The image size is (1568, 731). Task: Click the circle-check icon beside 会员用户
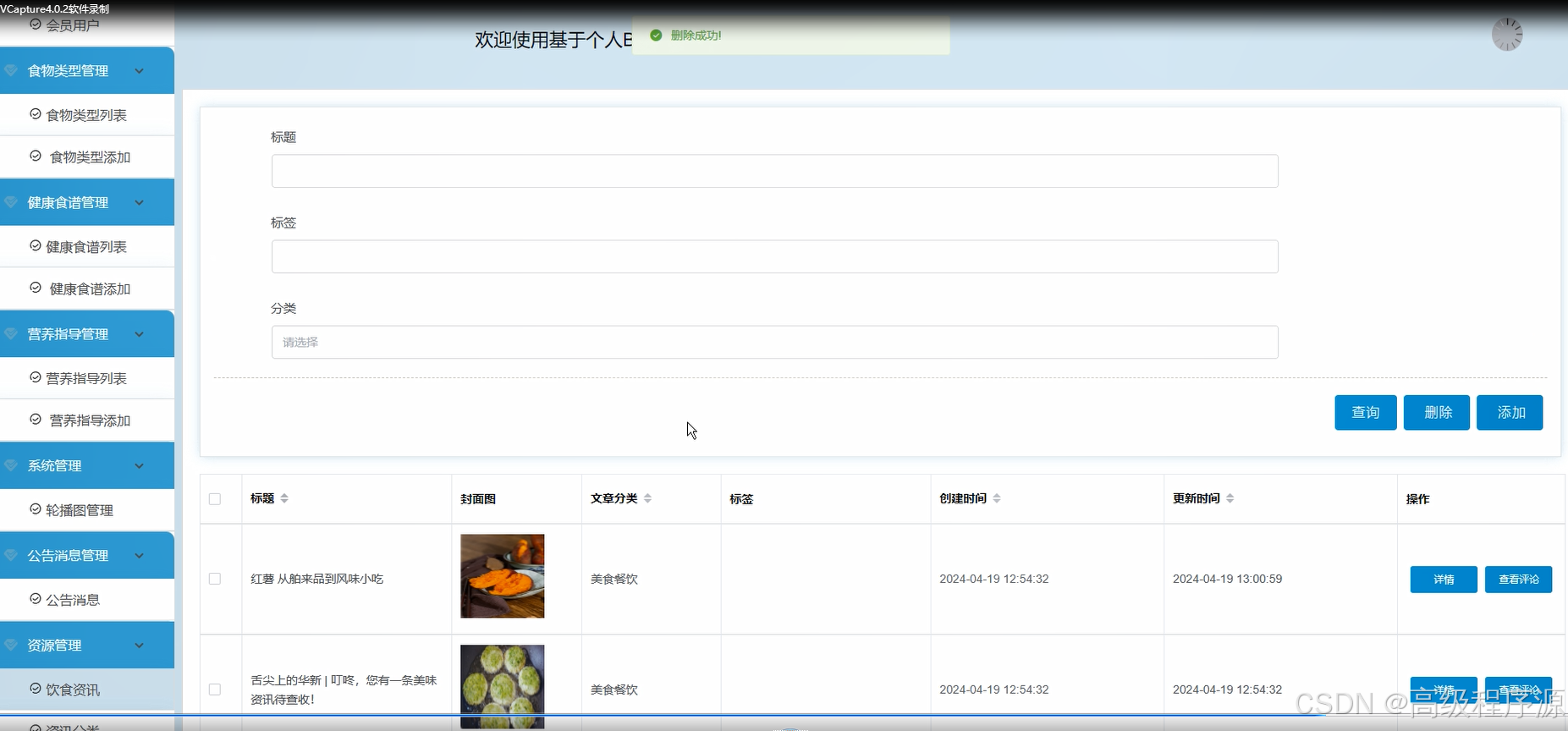click(36, 25)
